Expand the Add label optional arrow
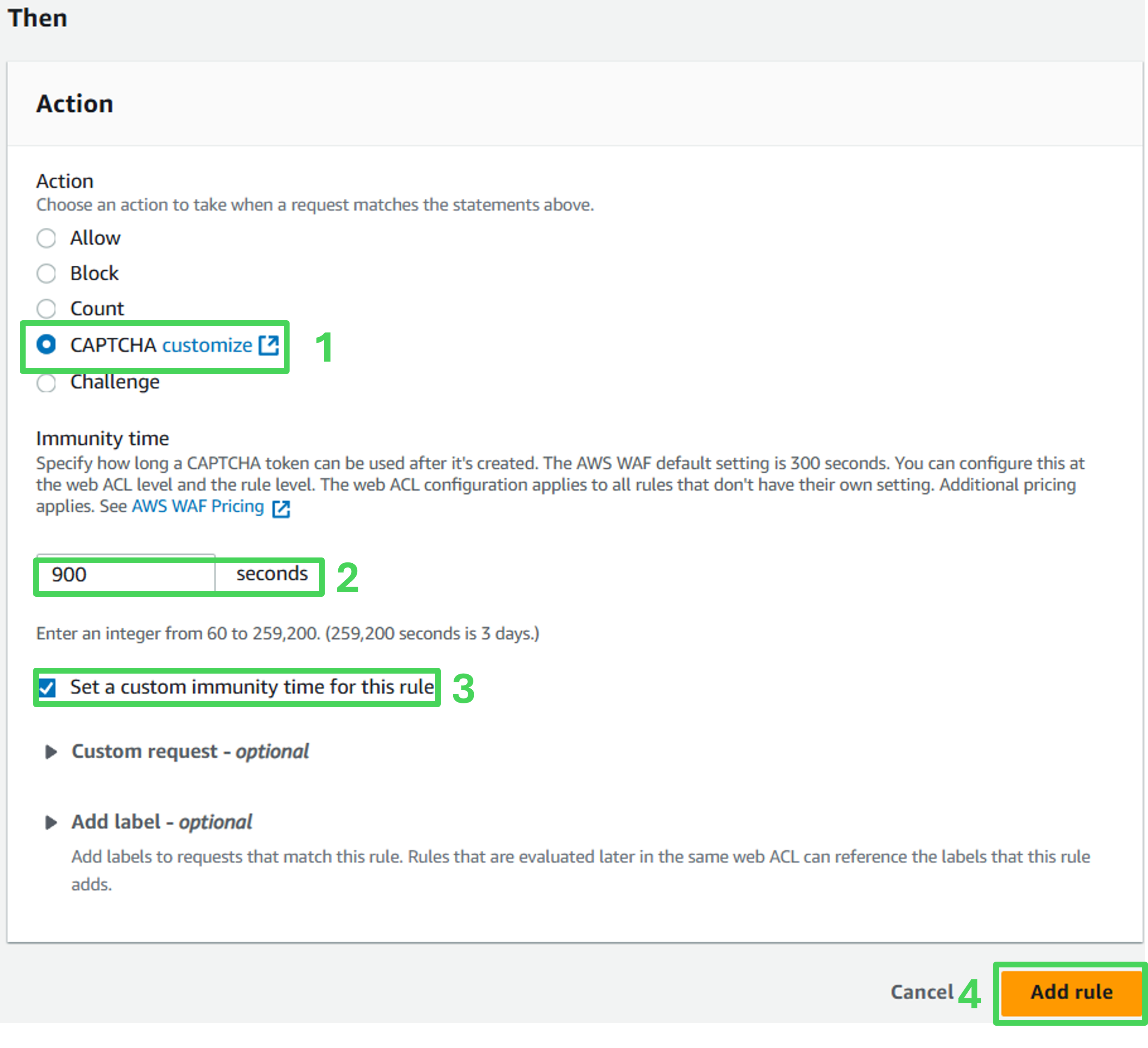The height and width of the screenshot is (1048, 1148). [x=51, y=822]
